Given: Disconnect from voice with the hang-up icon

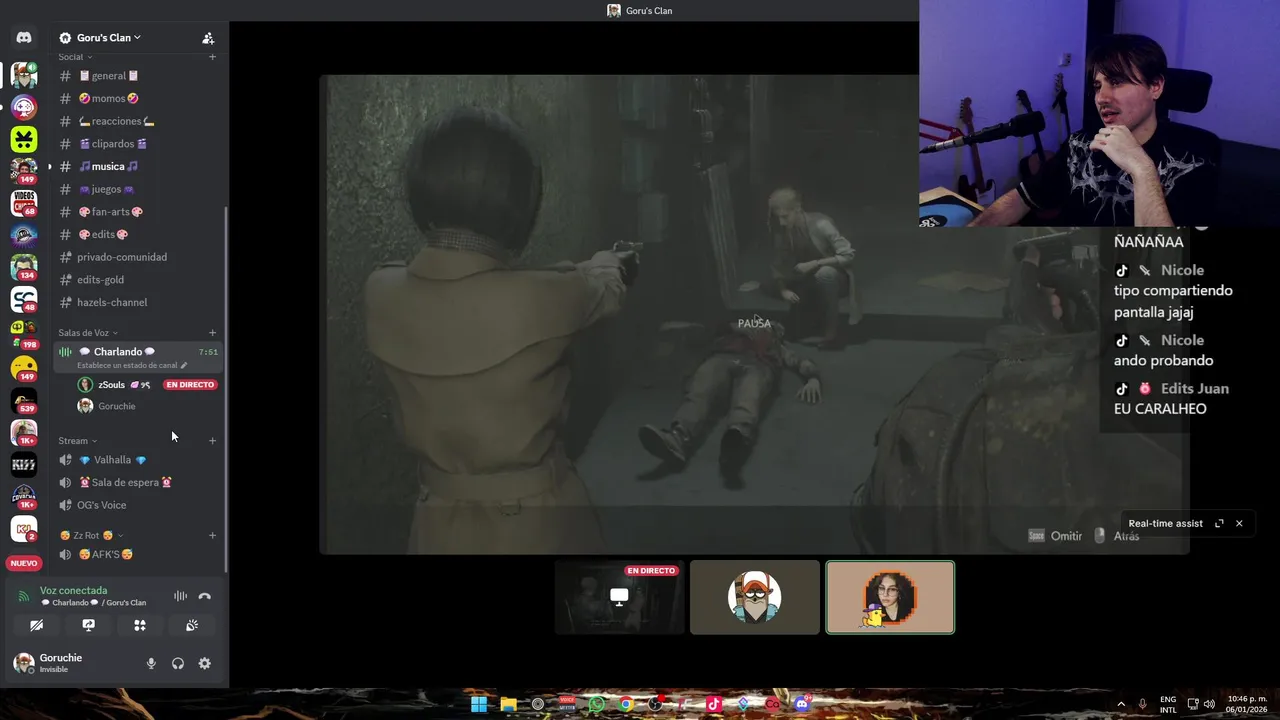Looking at the screenshot, I should 205,596.
